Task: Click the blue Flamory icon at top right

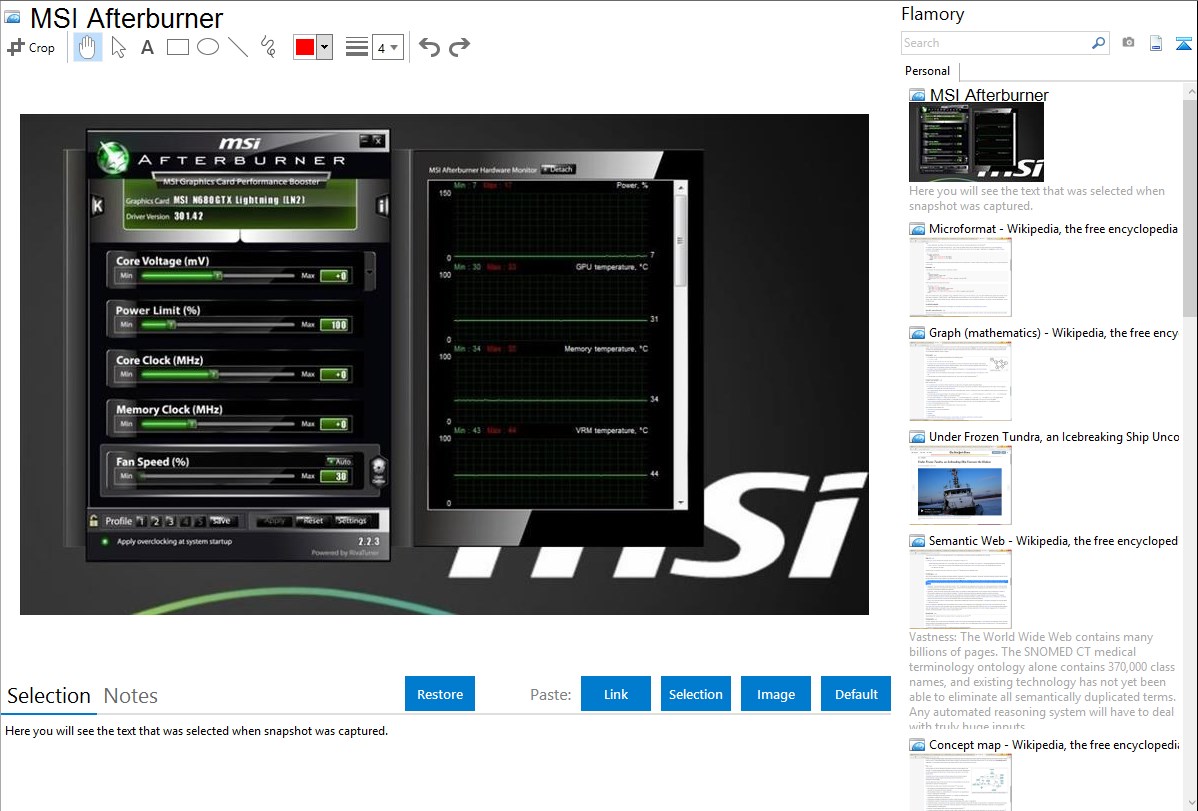Action: coord(1183,43)
